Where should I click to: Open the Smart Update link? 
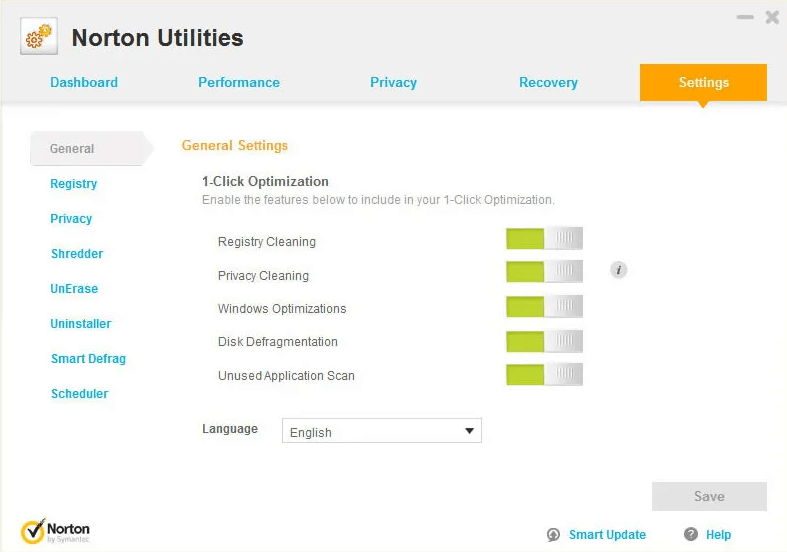607,535
